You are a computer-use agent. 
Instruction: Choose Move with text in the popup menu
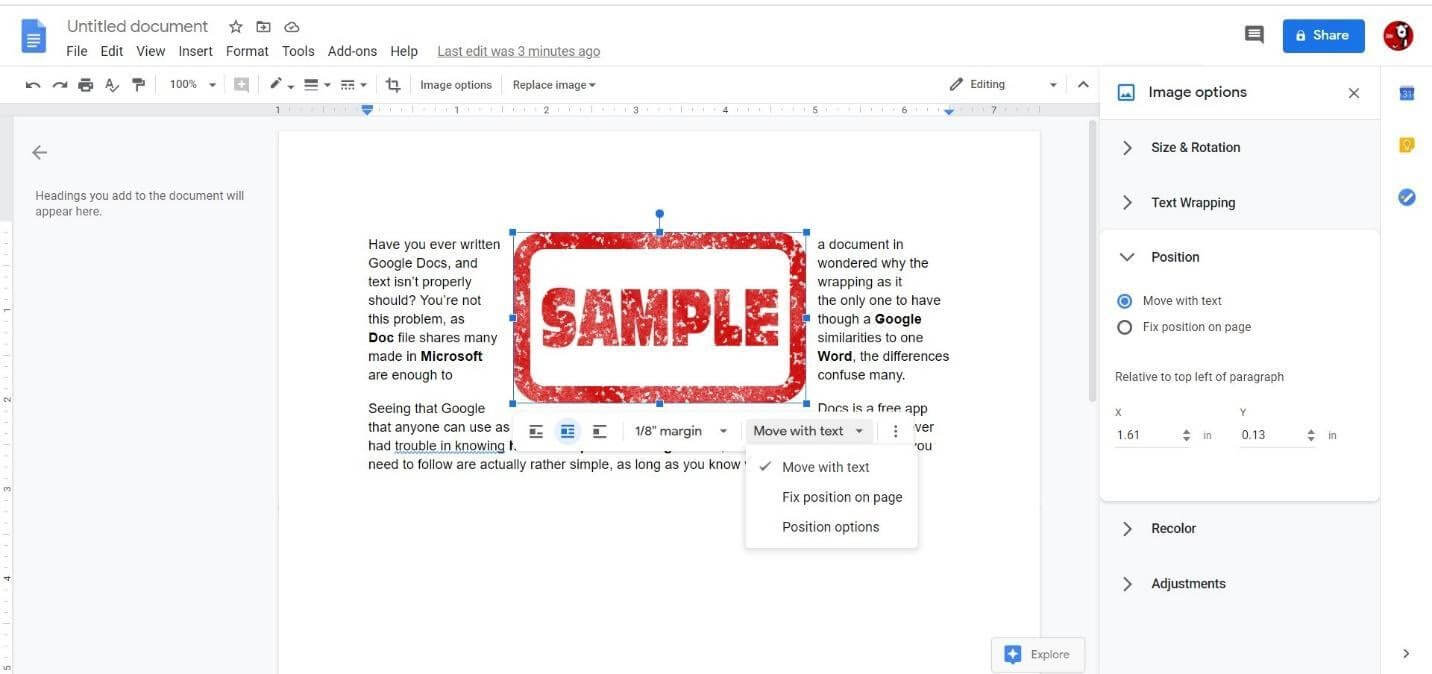tap(831, 467)
